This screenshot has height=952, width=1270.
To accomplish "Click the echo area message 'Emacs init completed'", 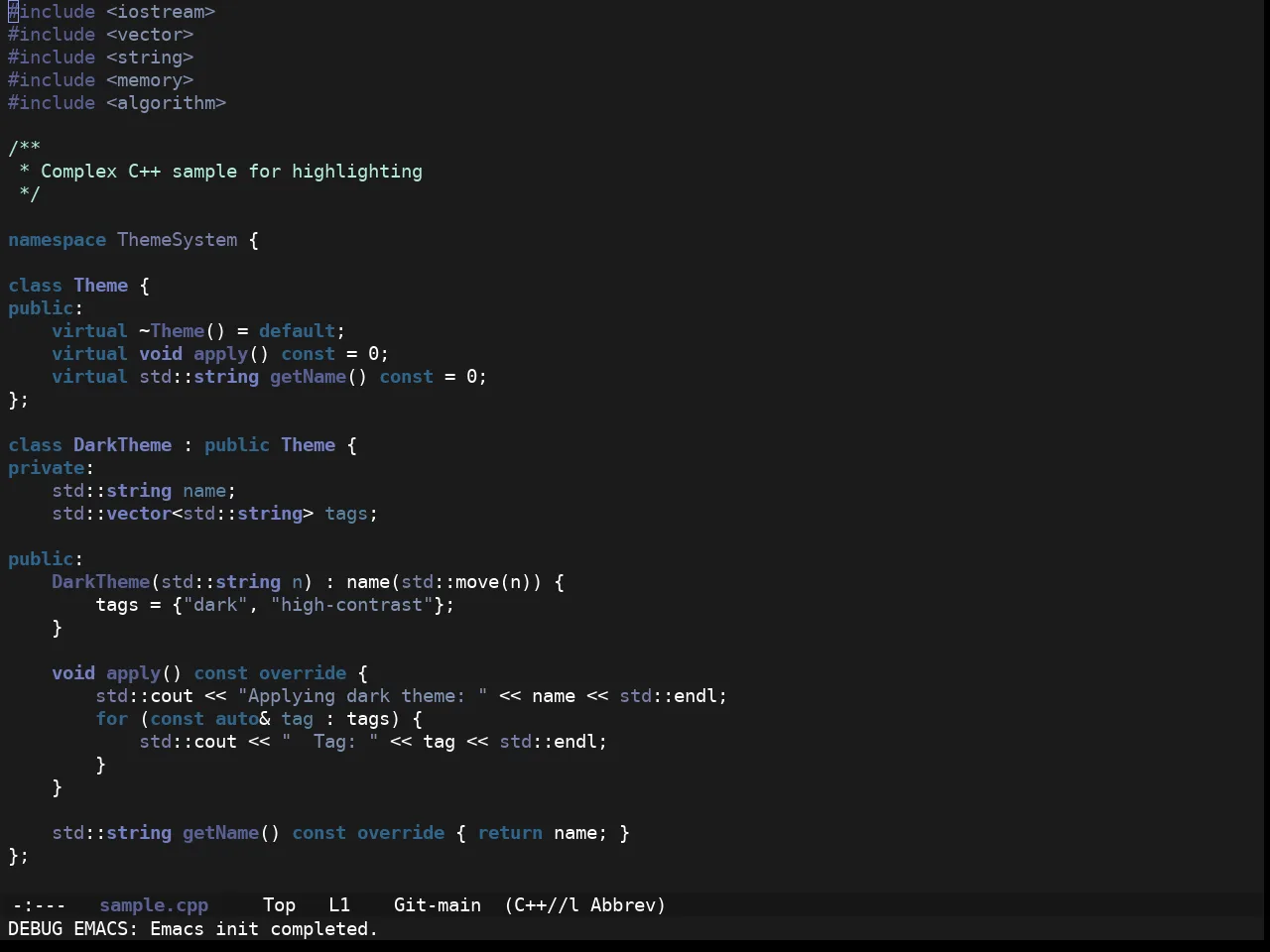I will (264, 929).
